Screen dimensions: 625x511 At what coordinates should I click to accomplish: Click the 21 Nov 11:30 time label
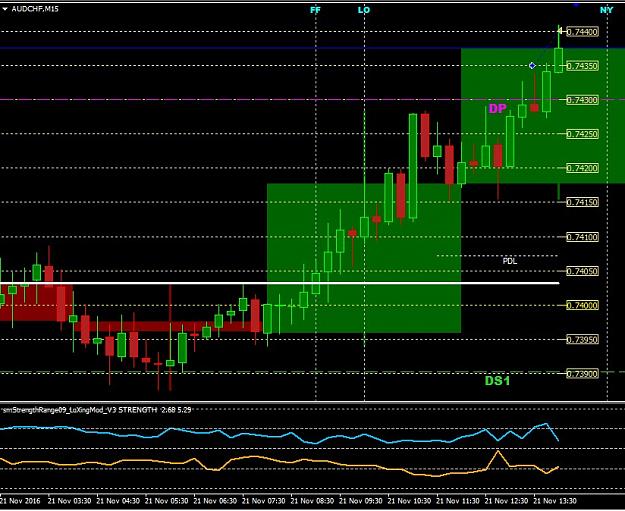coord(458,501)
